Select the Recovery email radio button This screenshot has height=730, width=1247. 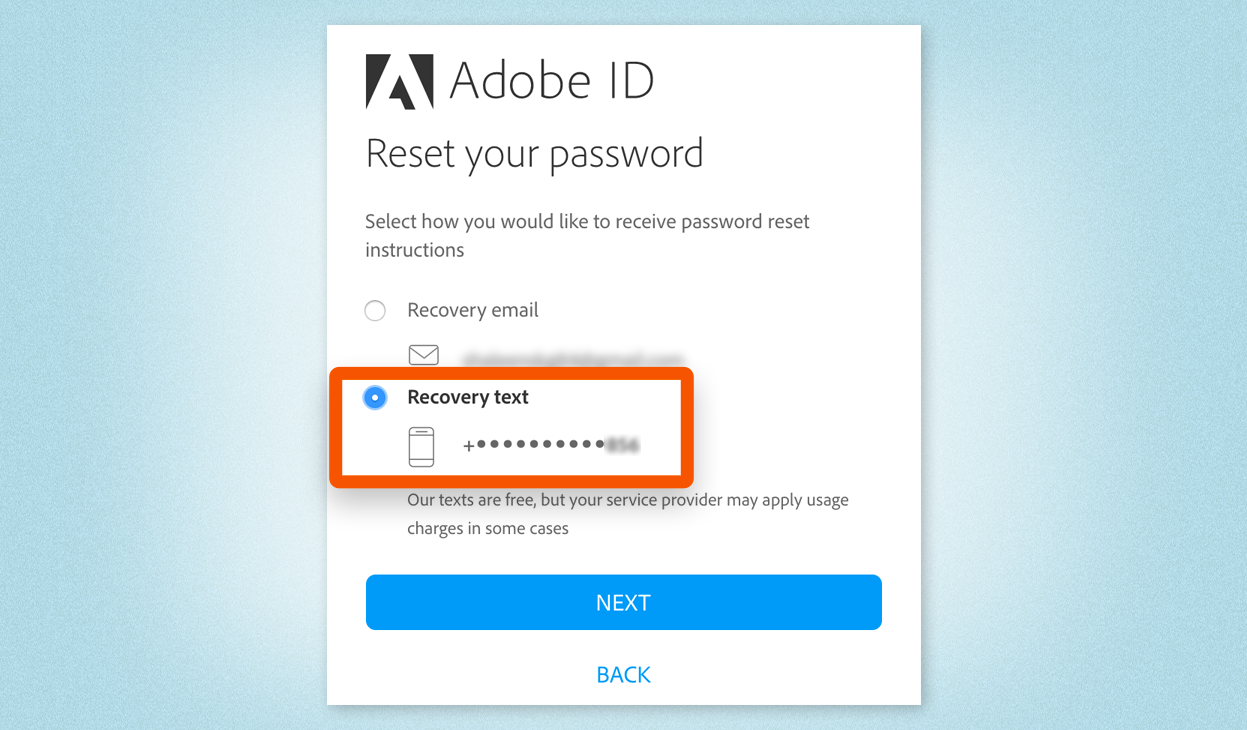[x=375, y=310]
